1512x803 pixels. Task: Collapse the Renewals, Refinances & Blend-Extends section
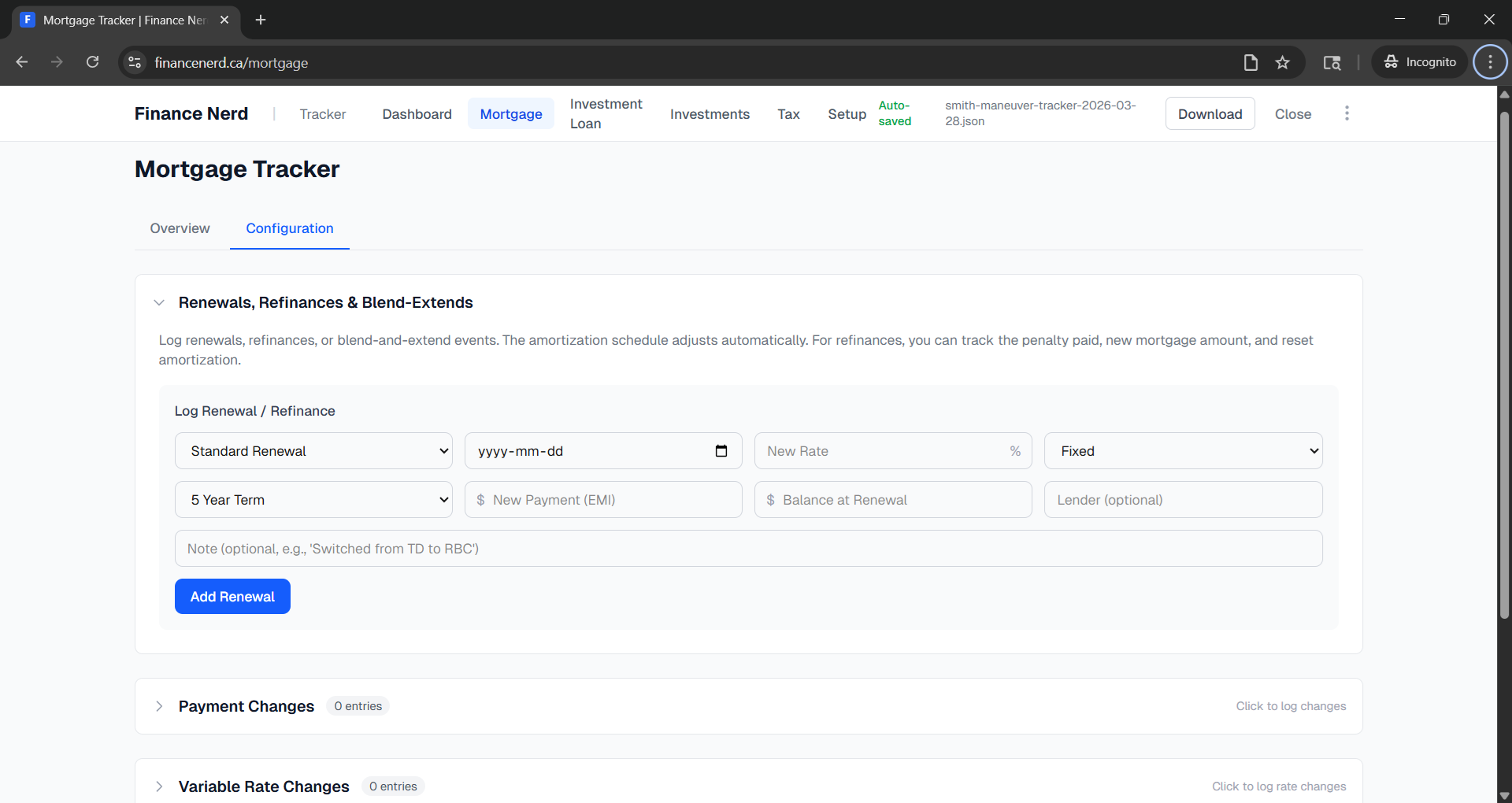click(159, 303)
